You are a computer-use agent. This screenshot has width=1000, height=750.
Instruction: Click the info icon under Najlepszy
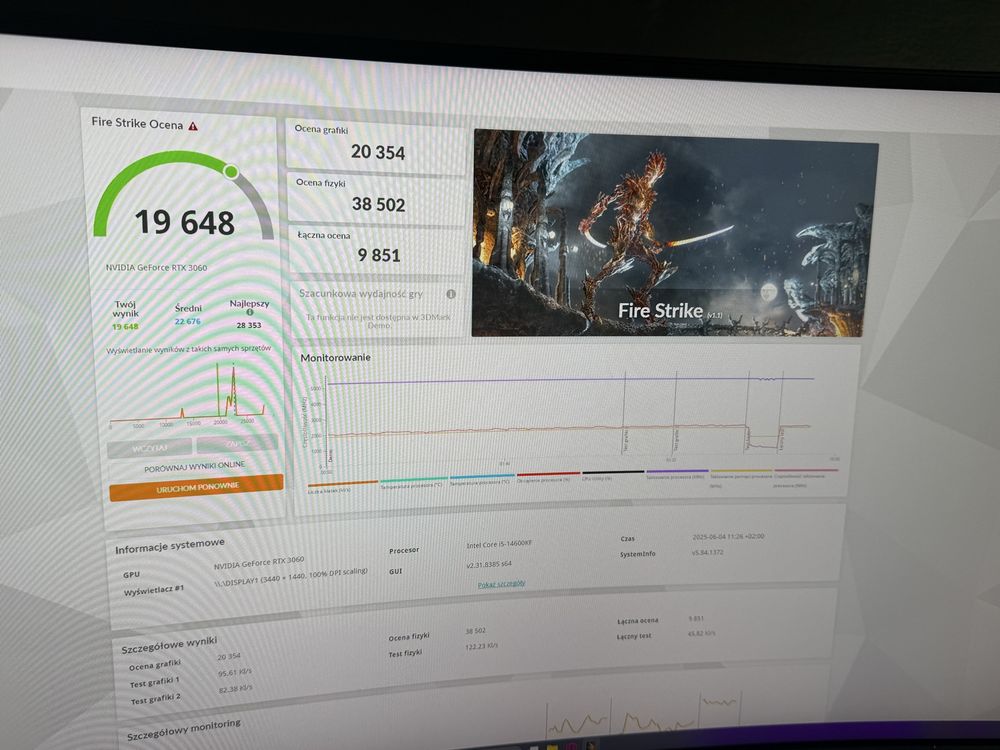(250, 312)
